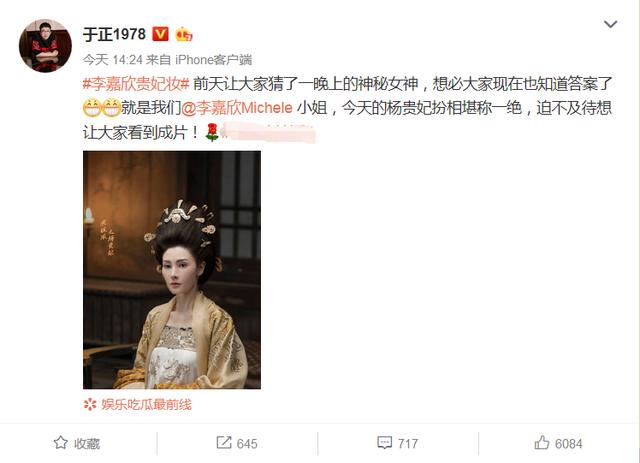Click the crown membership badge icon
The height and width of the screenshot is (463, 640).
click(184, 34)
